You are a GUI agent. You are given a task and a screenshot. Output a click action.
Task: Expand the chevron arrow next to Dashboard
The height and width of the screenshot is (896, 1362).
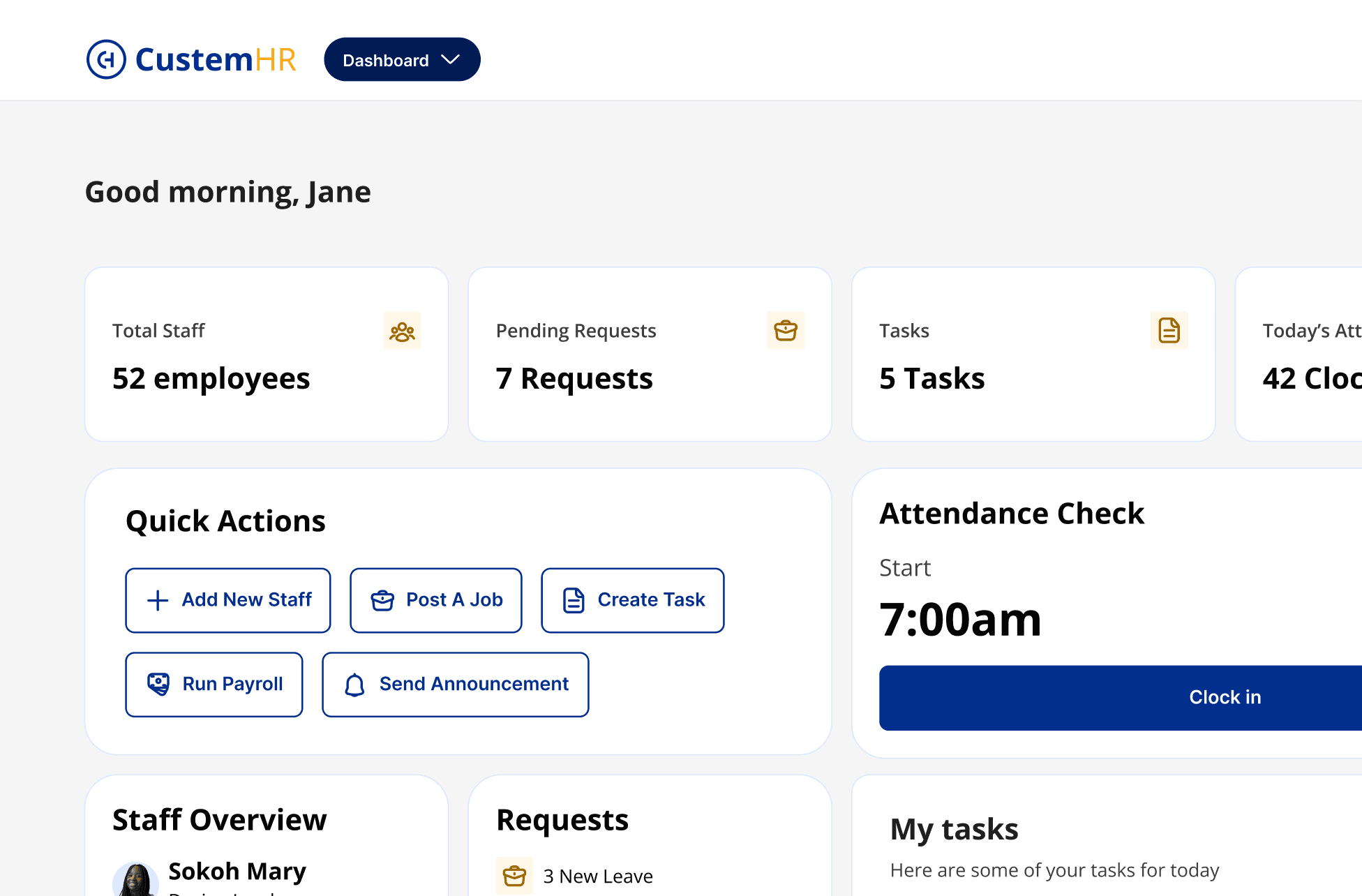451,60
